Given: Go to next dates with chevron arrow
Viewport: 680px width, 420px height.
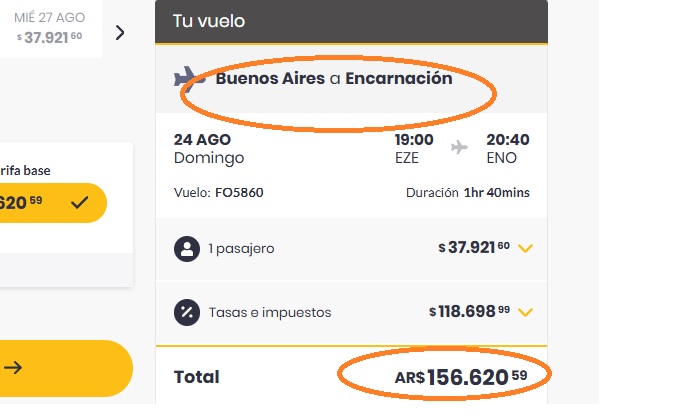Looking at the screenshot, I should click(120, 33).
